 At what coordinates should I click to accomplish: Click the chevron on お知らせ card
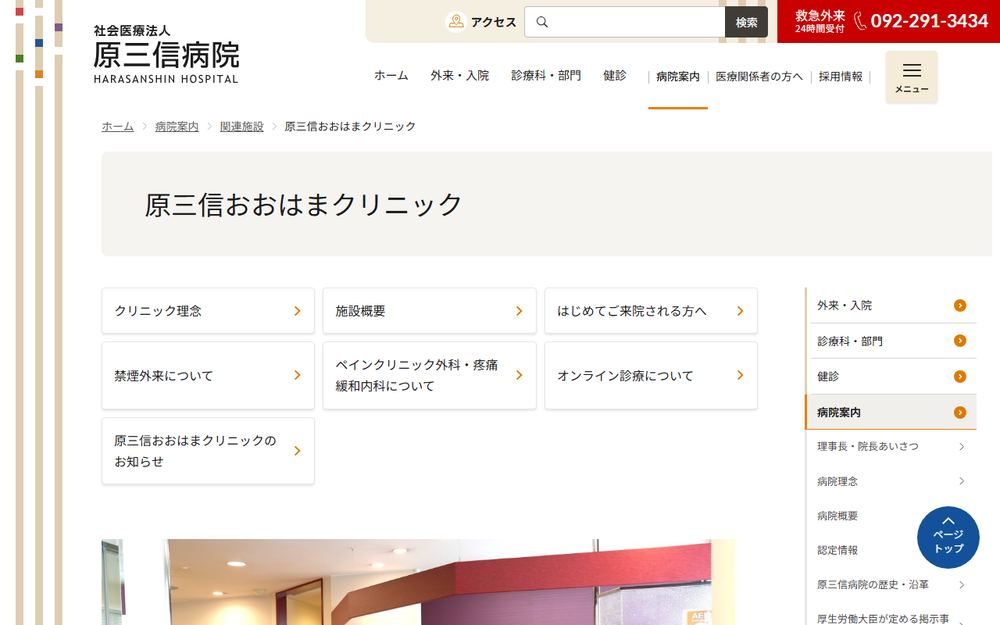coord(297,451)
